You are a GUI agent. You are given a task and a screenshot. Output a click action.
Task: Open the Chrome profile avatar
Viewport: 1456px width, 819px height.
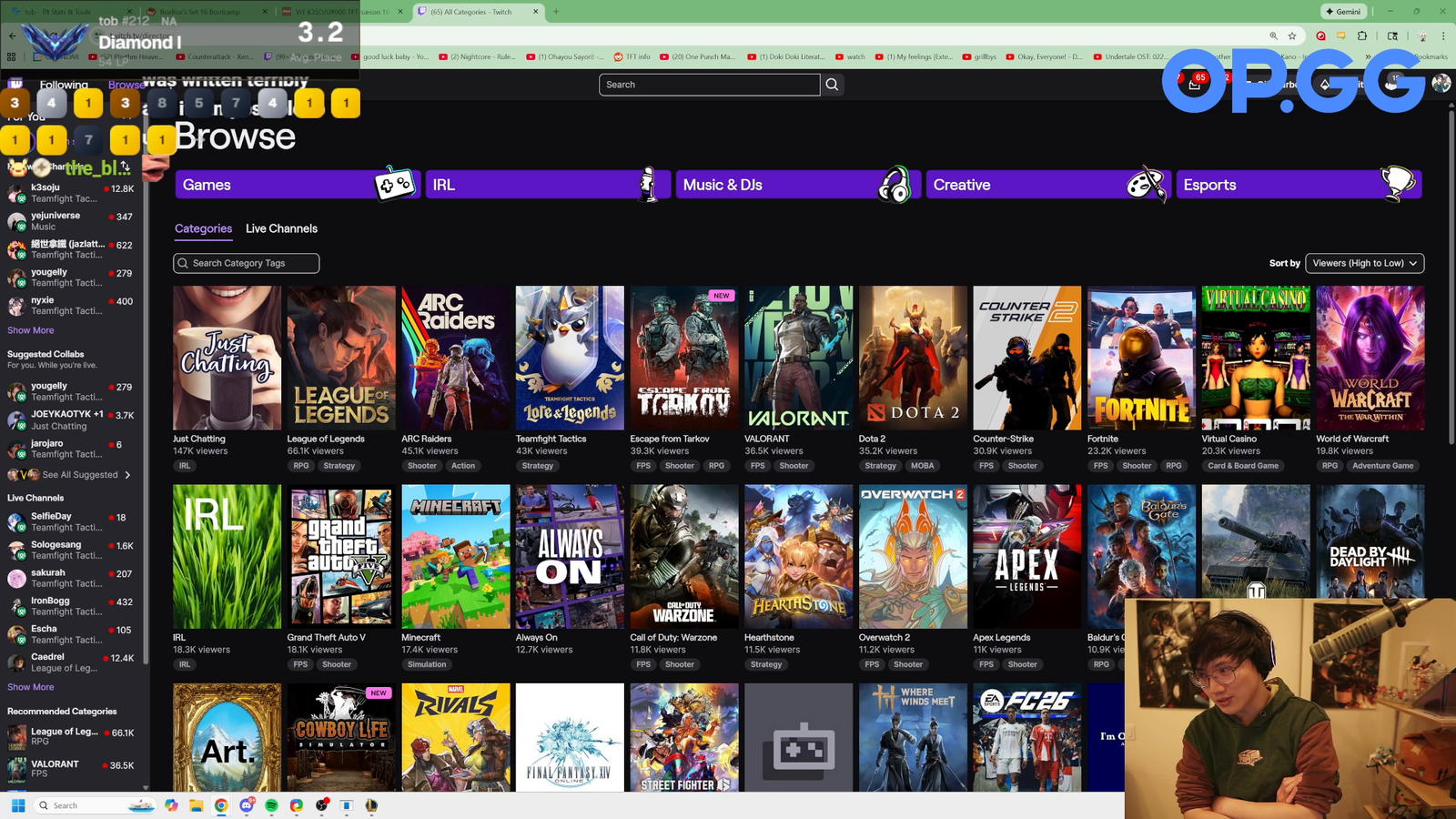click(1422, 36)
